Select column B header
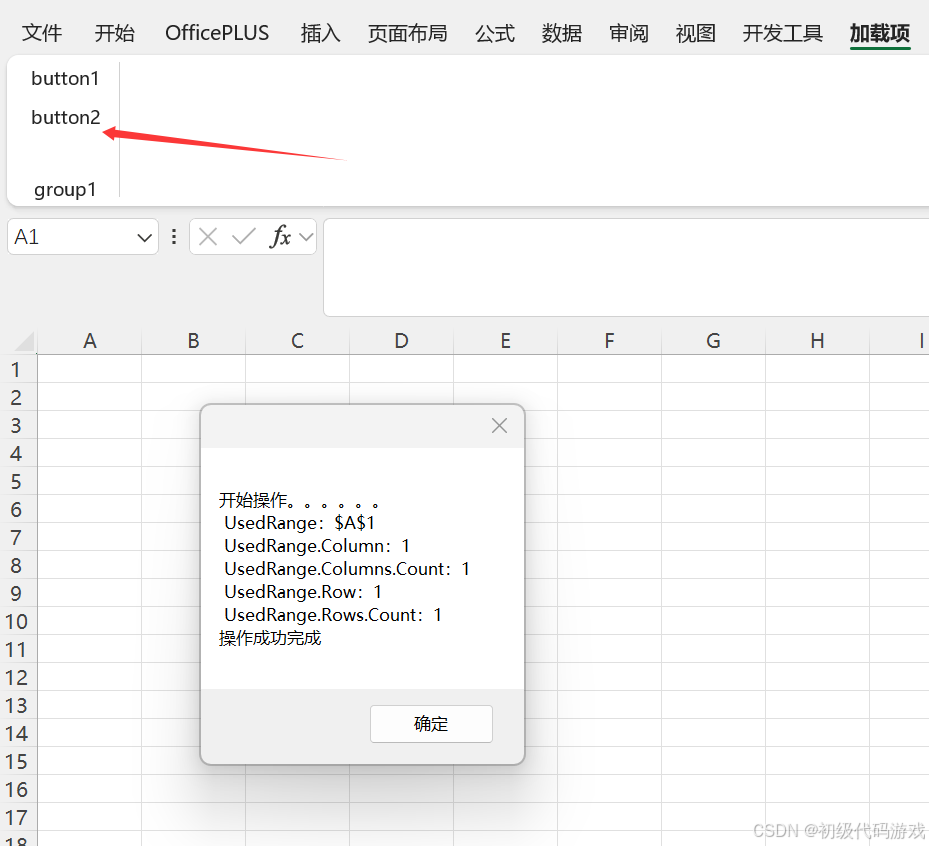This screenshot has height=846, width=929. click(194, 341)
